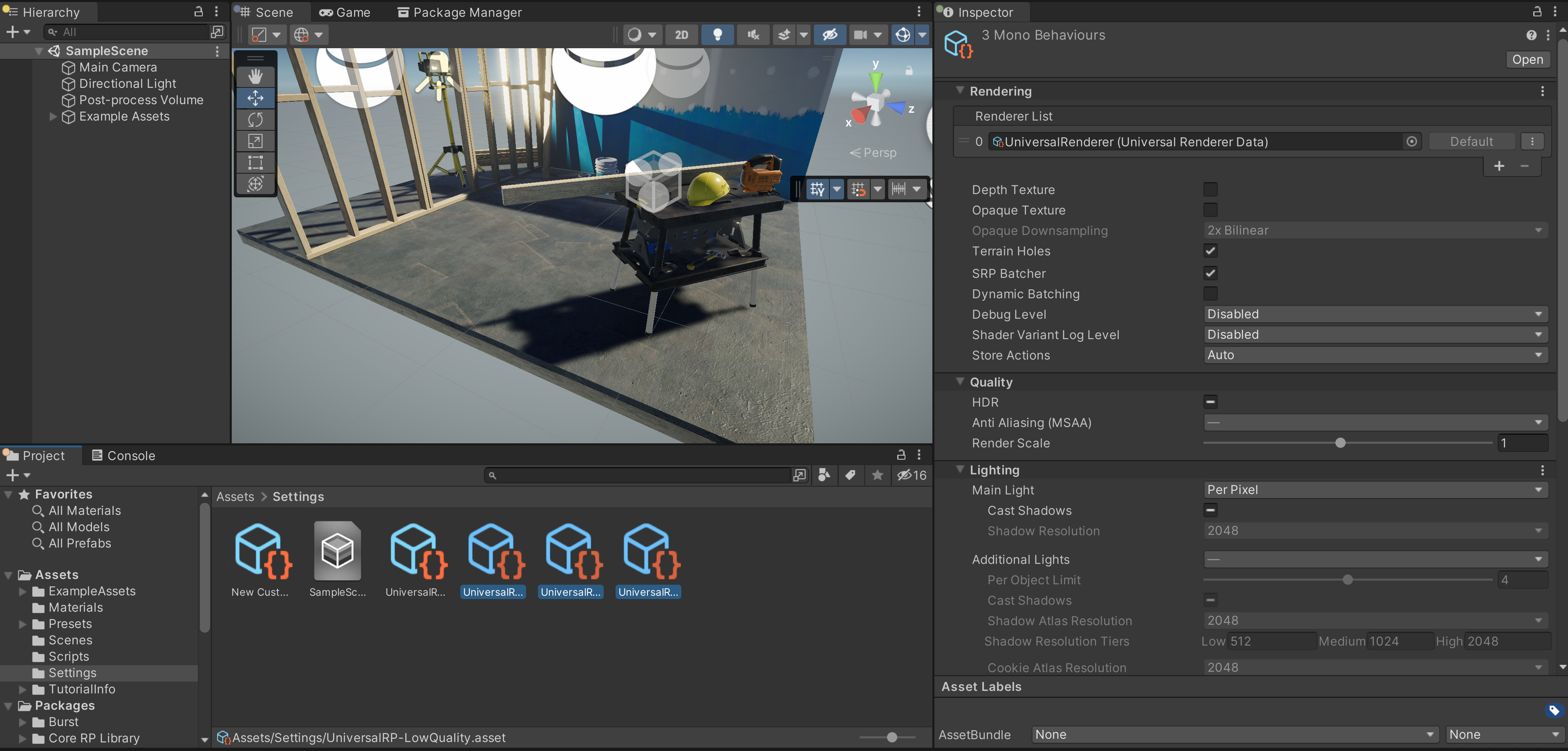This screenshot has height=751, width=1568.
Task: Select the Rotate tool in scene toolbar
Action: pyautogui.click(x=255, y=119)
